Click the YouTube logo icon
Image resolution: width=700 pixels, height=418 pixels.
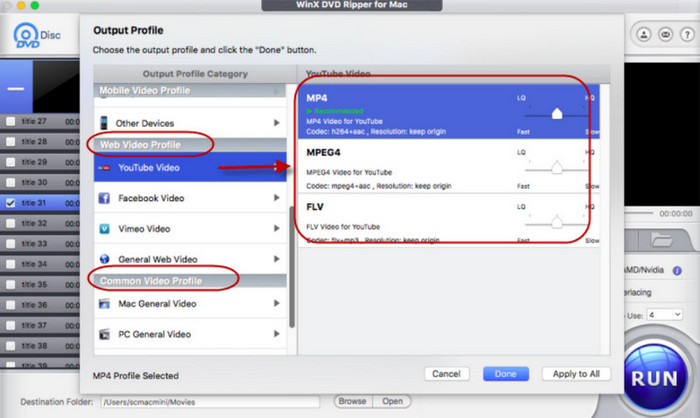coord(104,168)
